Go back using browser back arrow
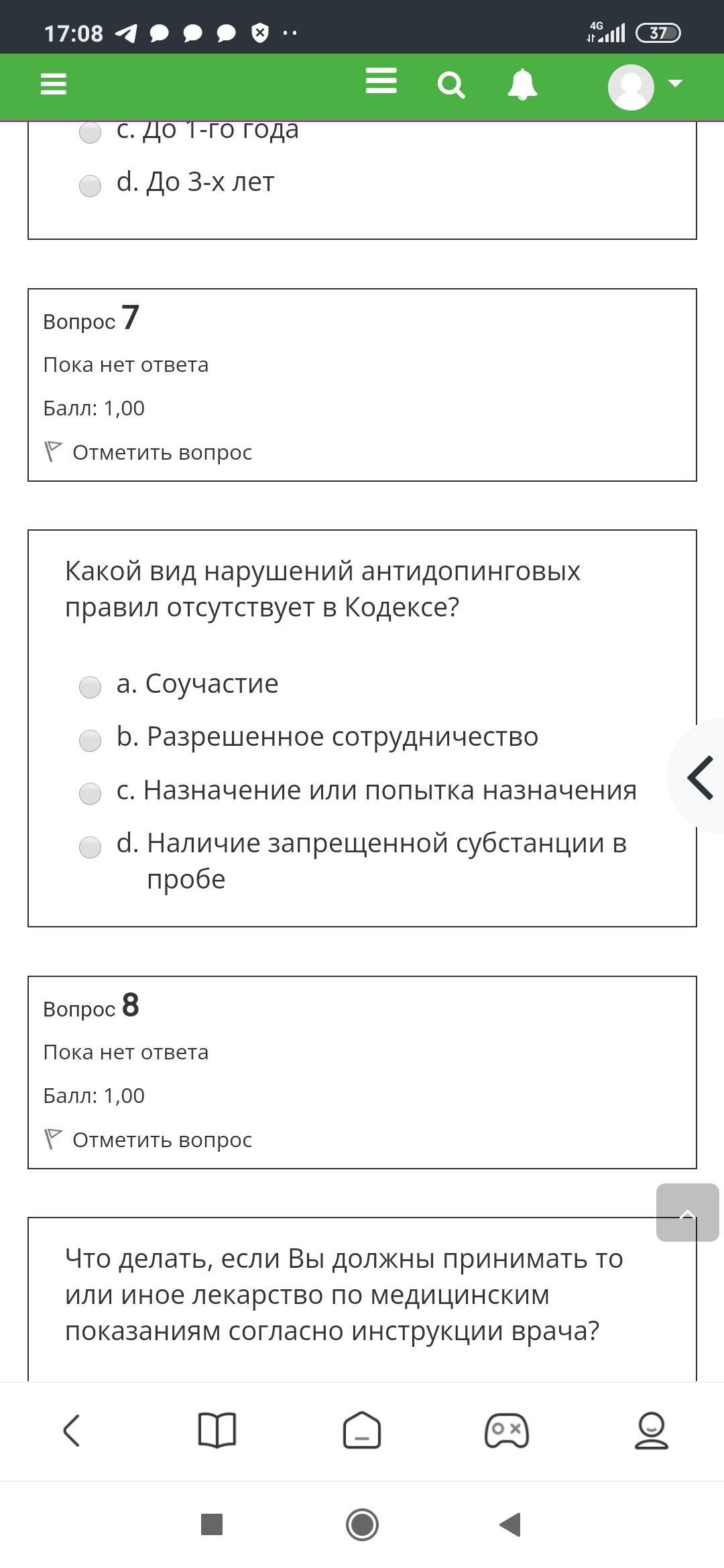The image size is (724, 1568). point(72,1431)
